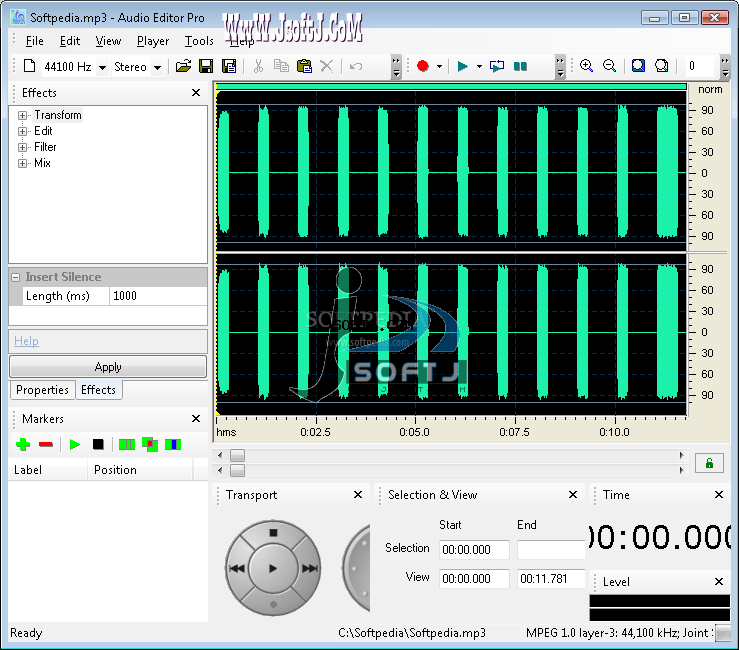Paste audio with the clipboard icon
This screenshot has width=739, height=650.
pyautogui.click(x=304, y=66)
